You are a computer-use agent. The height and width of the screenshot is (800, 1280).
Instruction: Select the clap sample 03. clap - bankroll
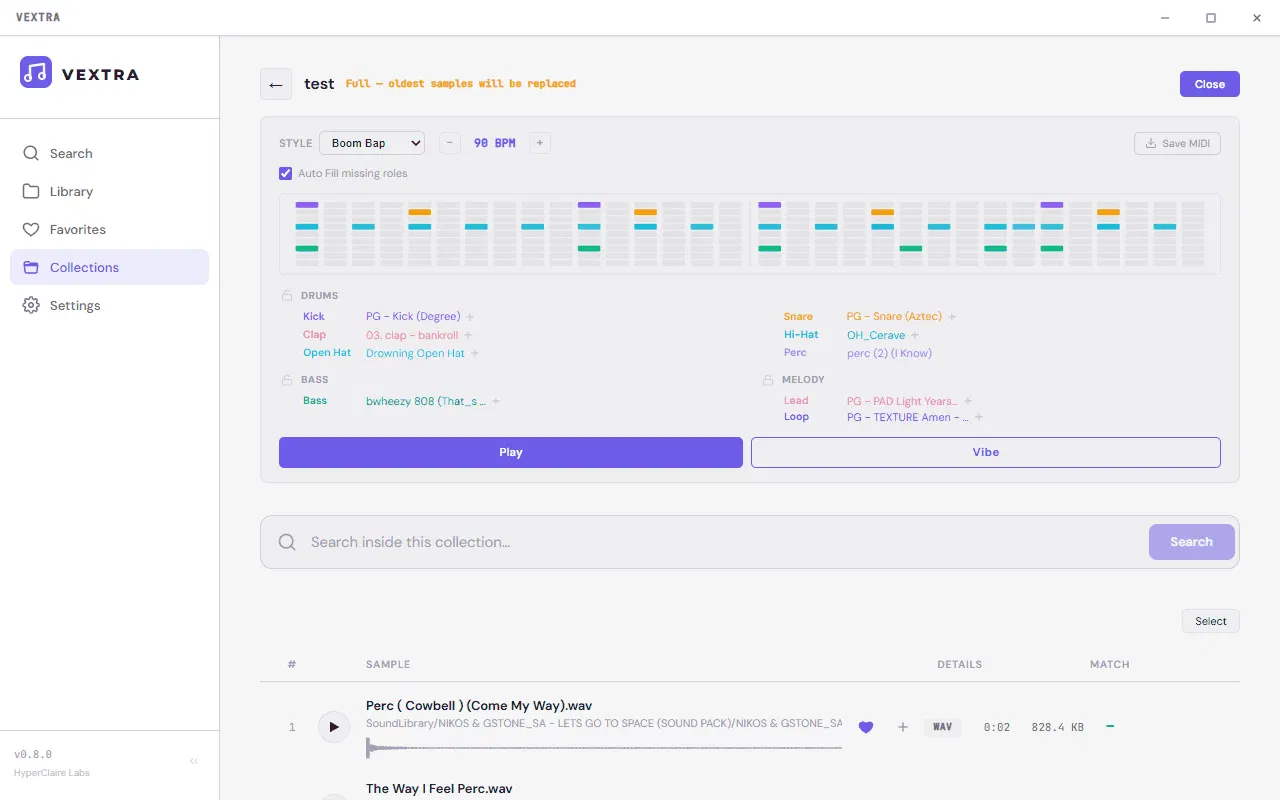[x=412, y=335]
